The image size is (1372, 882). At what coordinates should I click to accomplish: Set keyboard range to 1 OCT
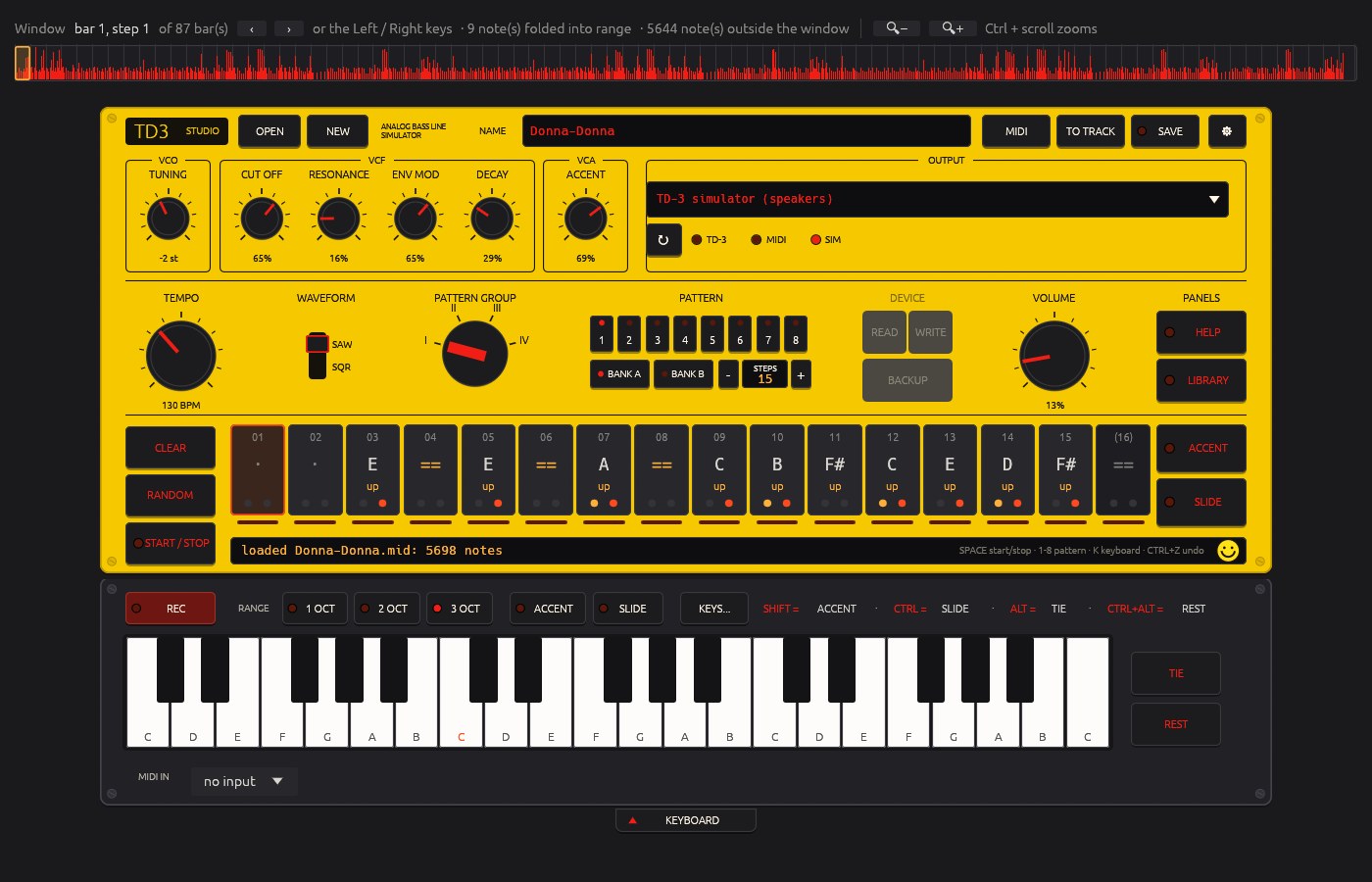(315, 609)
